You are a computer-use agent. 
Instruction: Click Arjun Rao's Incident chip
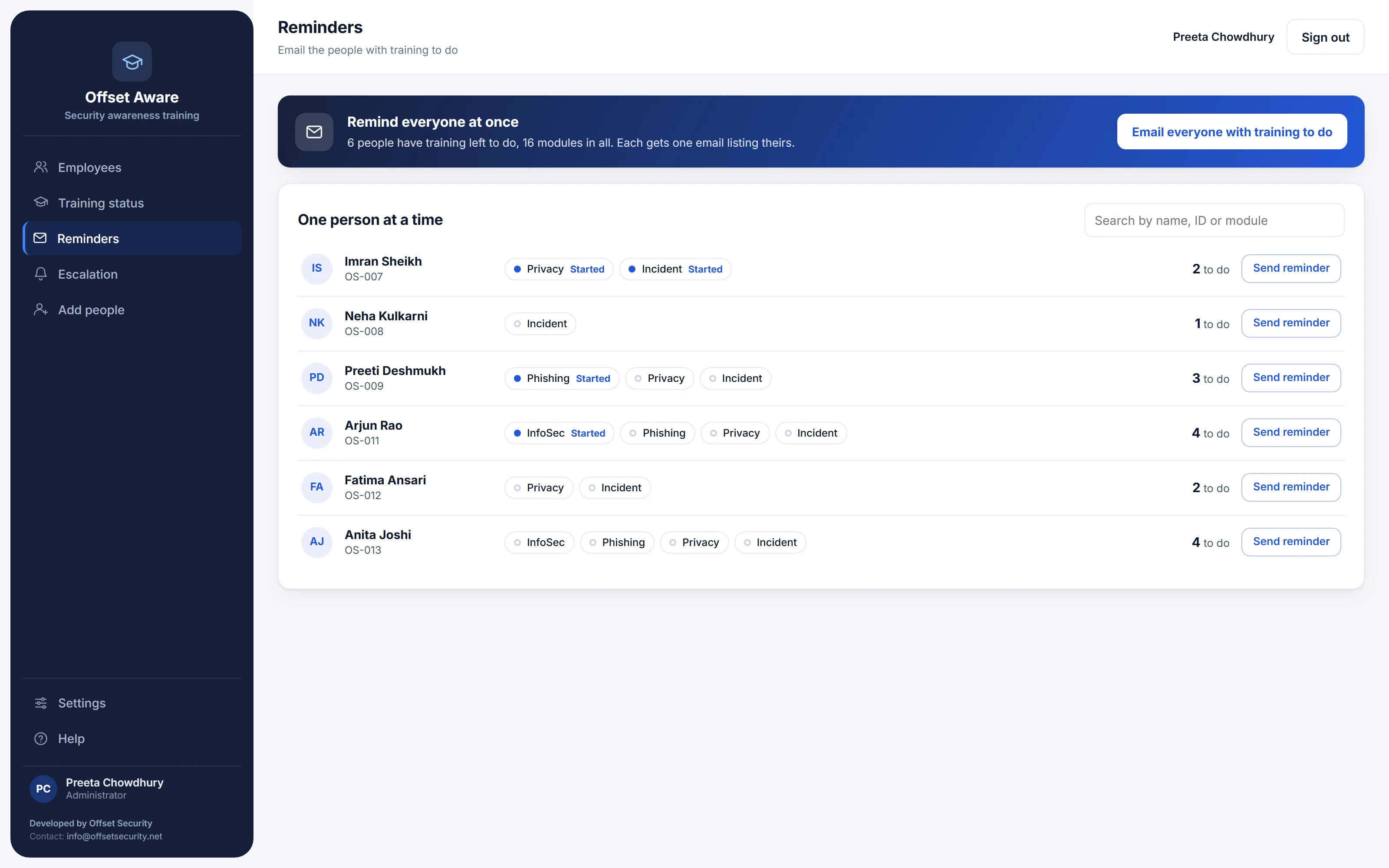tap(811, 433)
